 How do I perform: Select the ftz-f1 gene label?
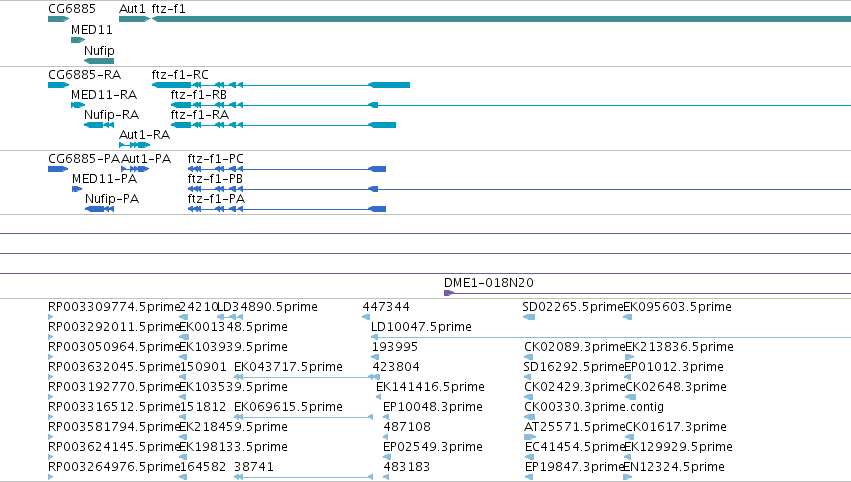(x=169, y=9)
